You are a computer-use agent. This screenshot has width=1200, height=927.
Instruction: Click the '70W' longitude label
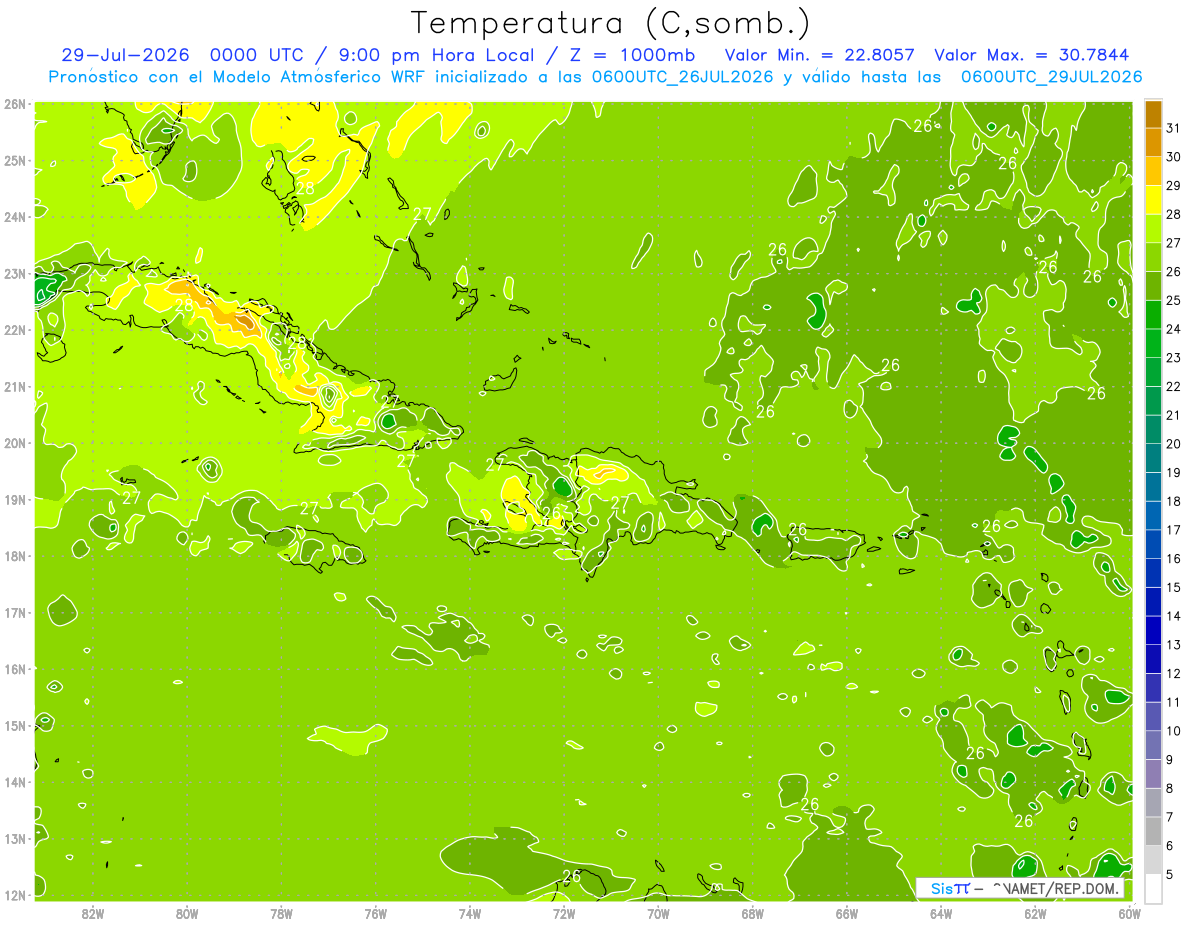click(658, 913)
